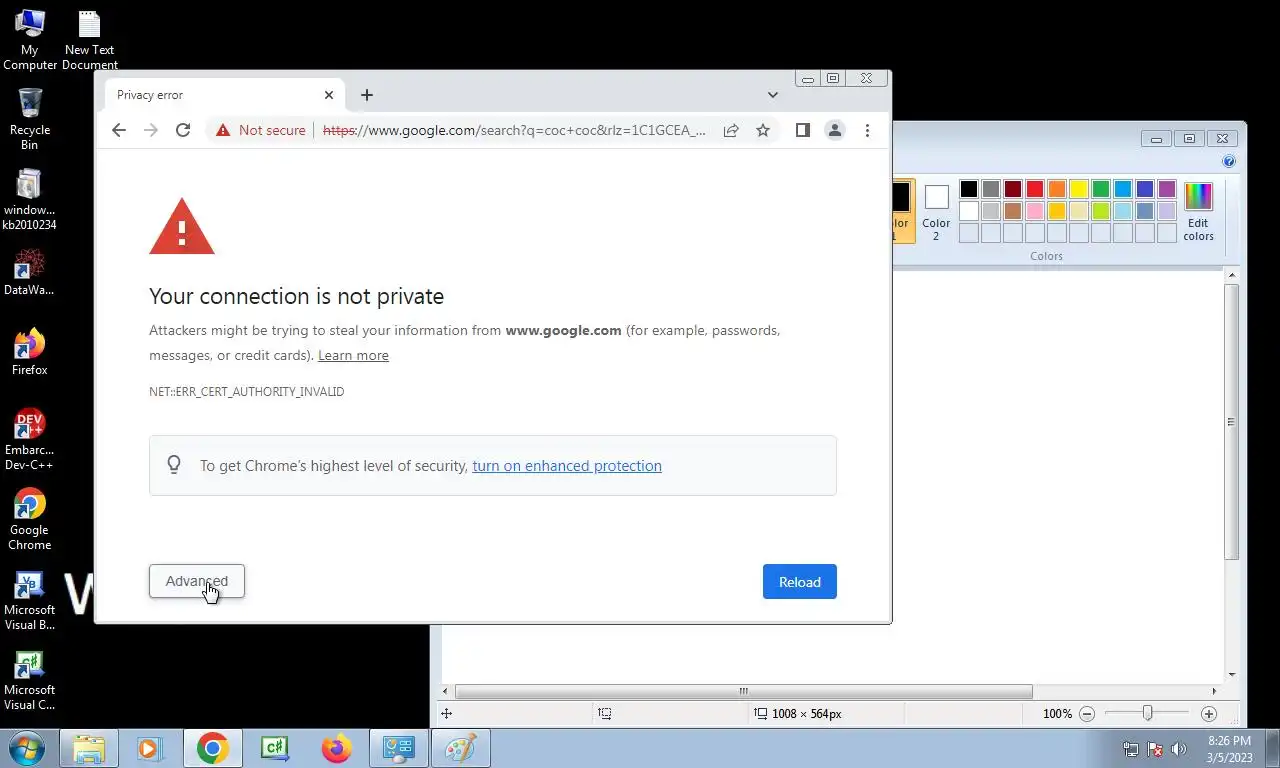Open Visual C# from the taskbar
This screenshot has height=768, width=1280.
tap(274, 748)
